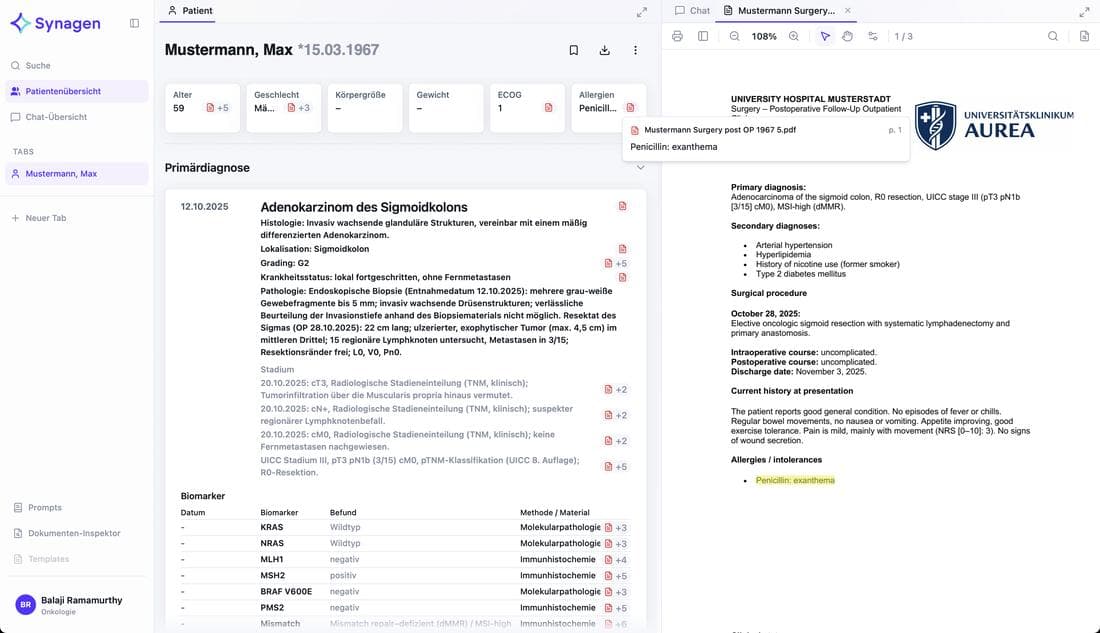Open source document for NRAS biomarker
Image resolution: width=1100 pixels, height=633 pixels.
click(x=608, y=544)
